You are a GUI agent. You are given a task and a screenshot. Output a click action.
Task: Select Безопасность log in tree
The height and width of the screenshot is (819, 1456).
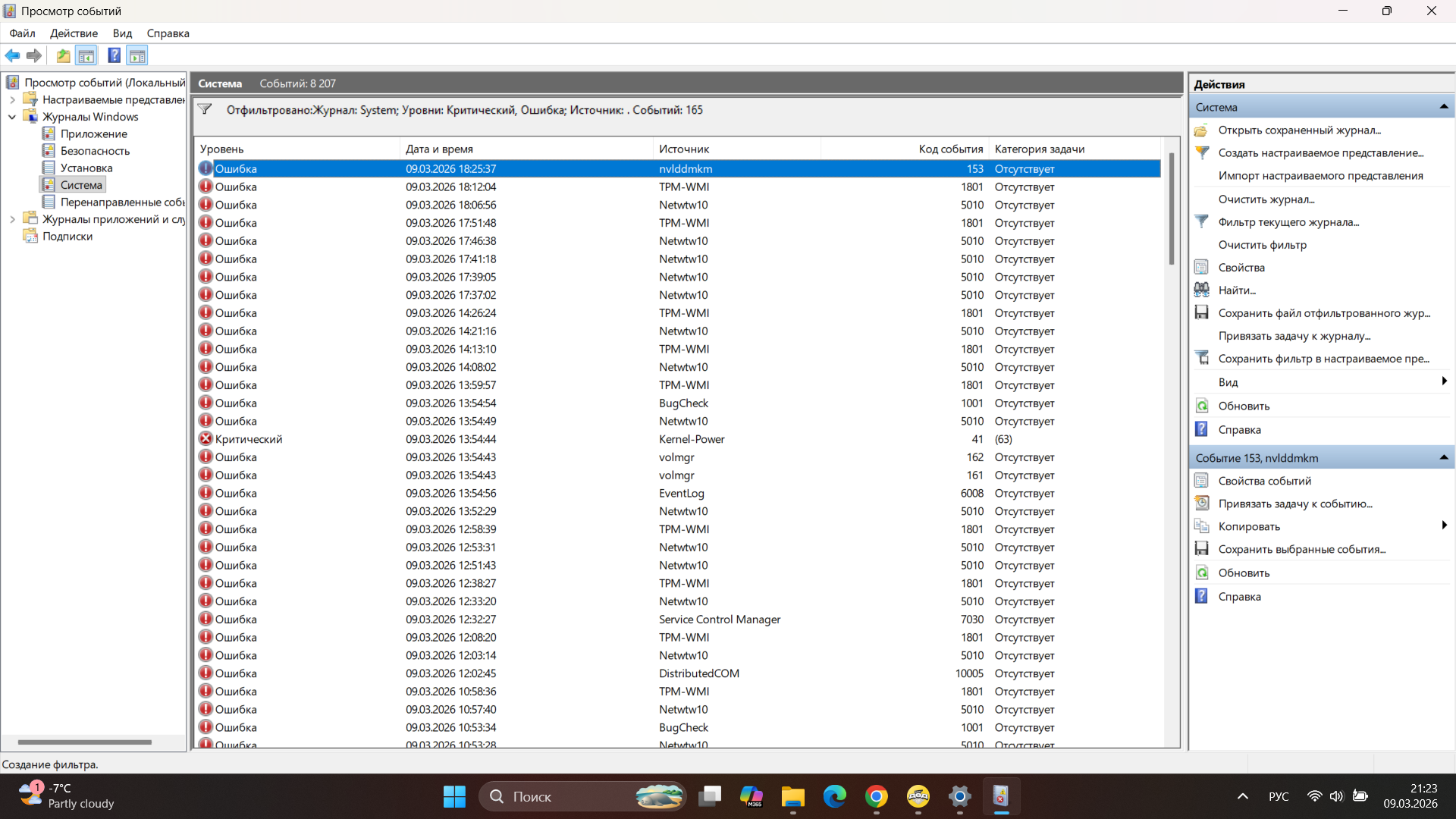(95, 151)
